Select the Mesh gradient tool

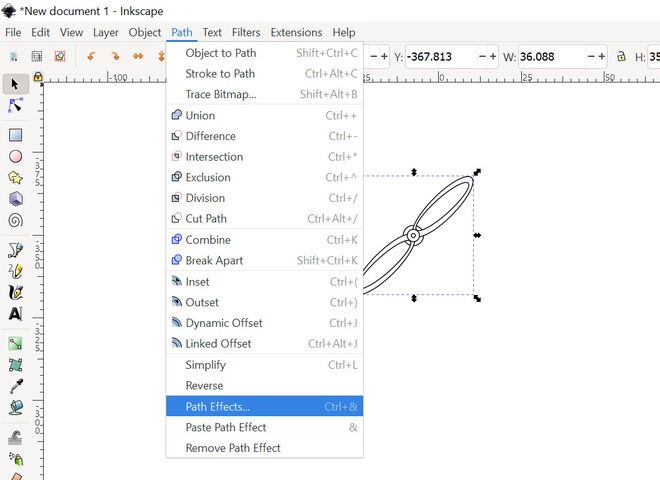click(16, 365)
